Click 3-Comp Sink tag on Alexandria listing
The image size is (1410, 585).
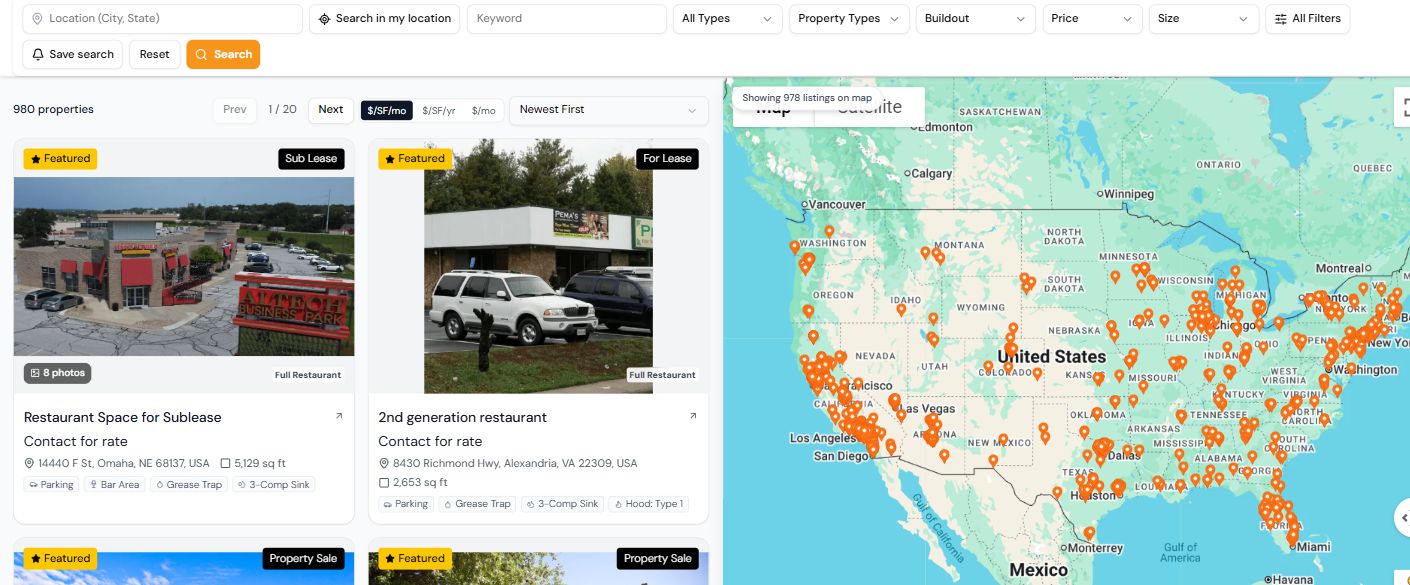(x=562, y=504)
